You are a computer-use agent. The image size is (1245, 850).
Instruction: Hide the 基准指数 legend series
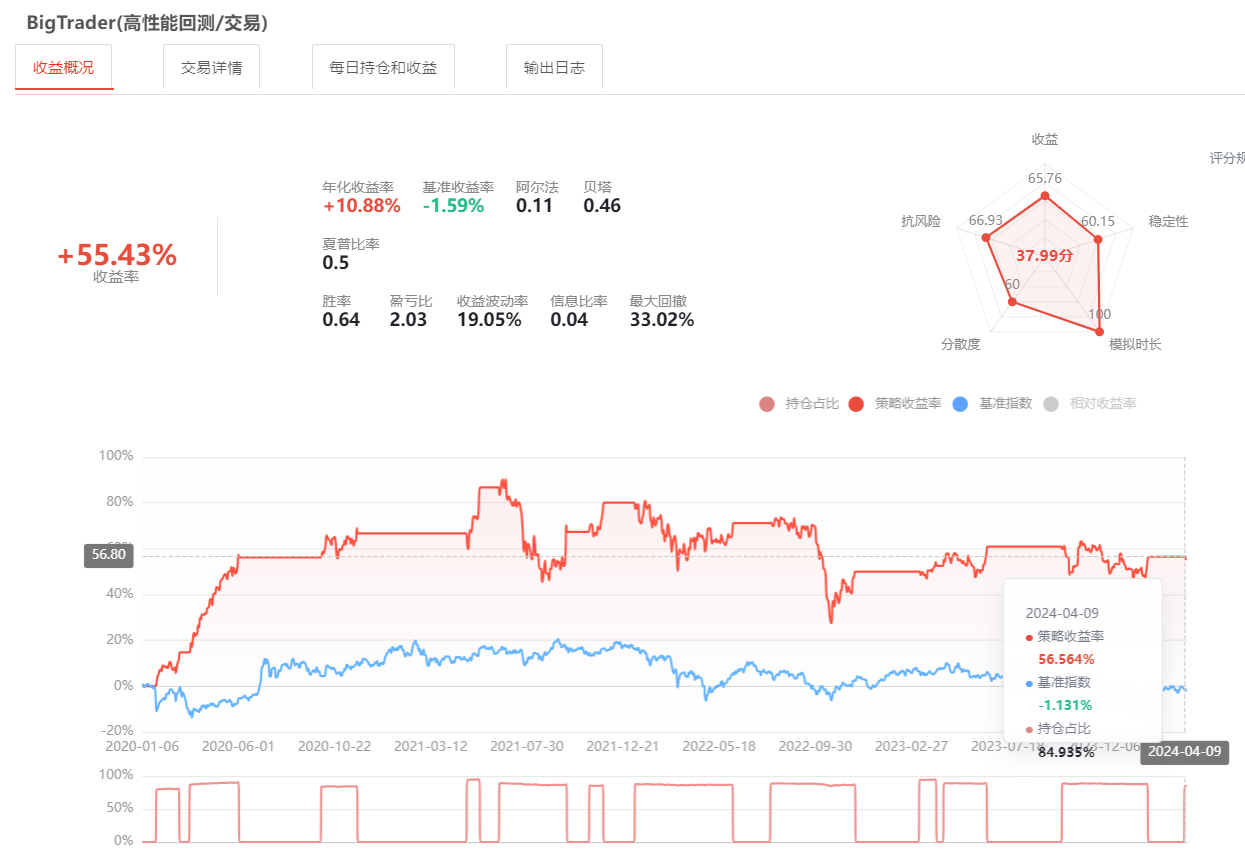pyautogui.click(x=992, y=404)
